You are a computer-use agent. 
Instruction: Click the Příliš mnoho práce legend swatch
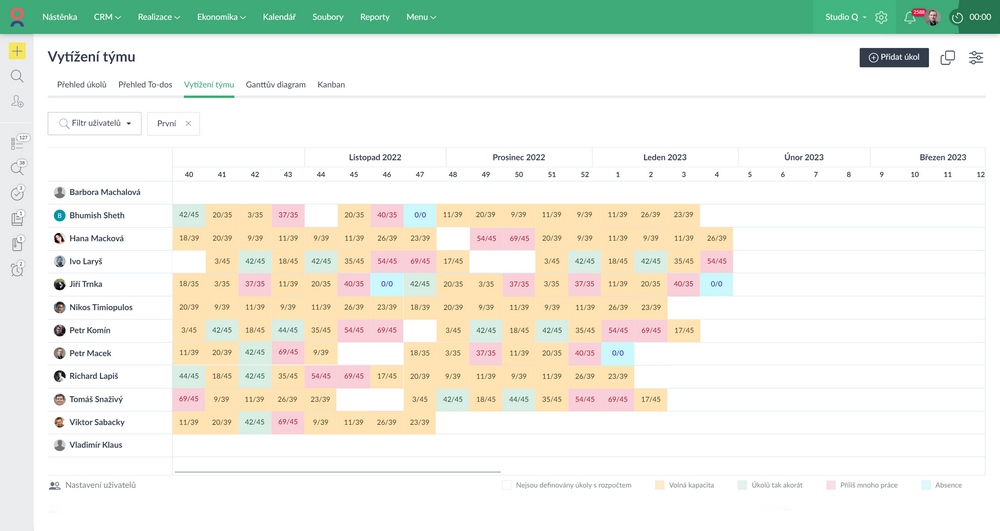[x=830, y=485]
